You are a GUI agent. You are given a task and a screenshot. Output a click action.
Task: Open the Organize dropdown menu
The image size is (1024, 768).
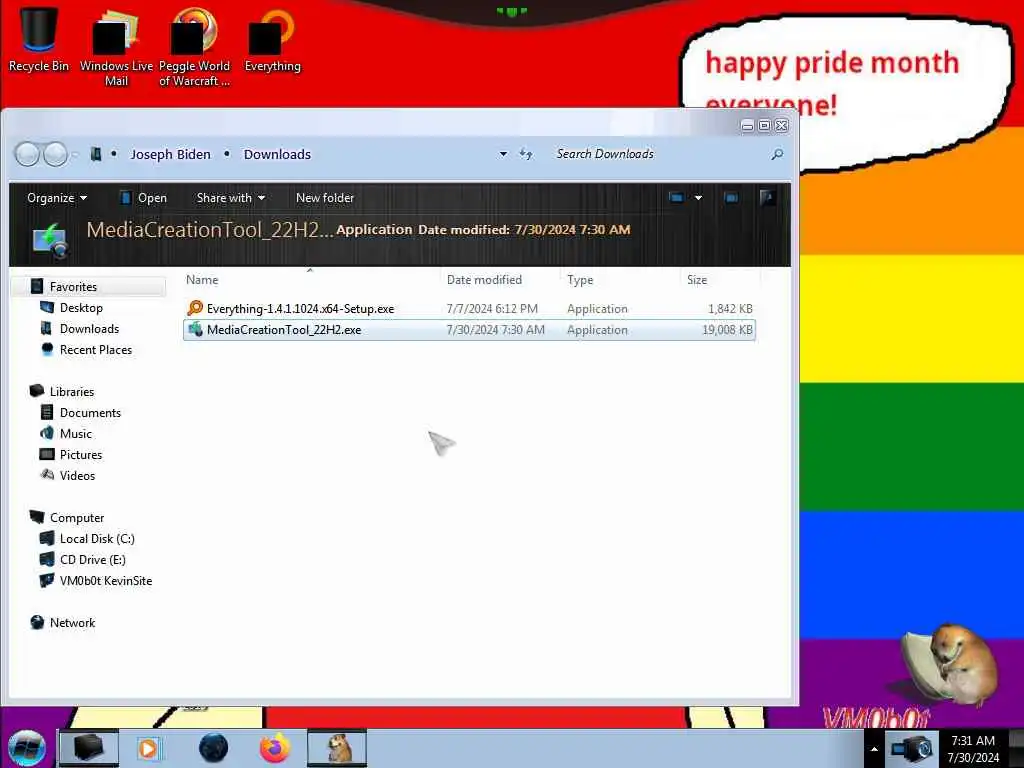(57, 197)
